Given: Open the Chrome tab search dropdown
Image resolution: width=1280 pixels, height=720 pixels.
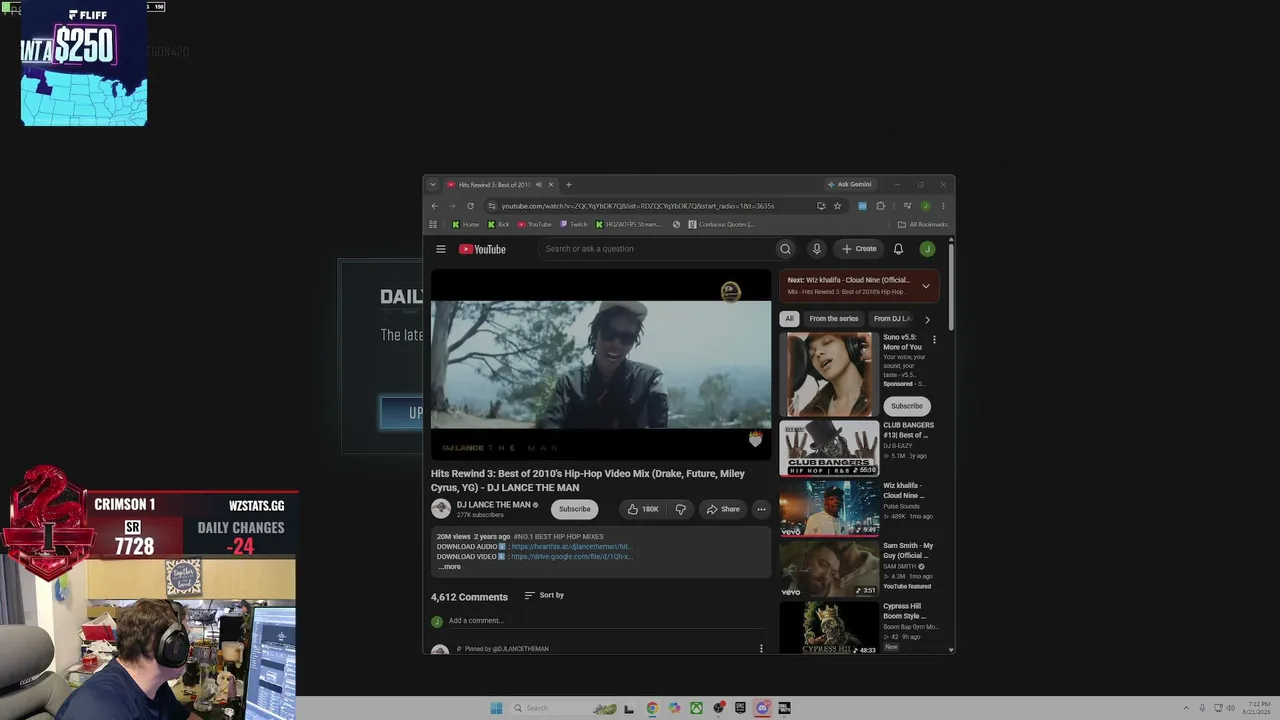Looking at the screenshot, I should pyautogui.click(x=432, y=184).
